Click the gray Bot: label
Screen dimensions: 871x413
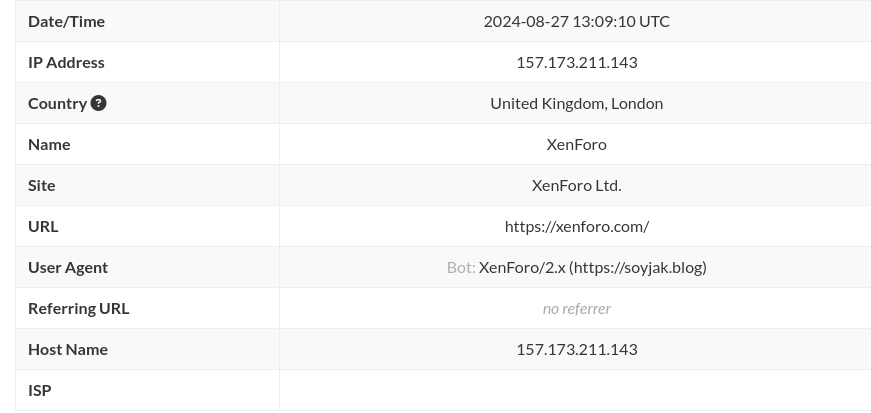(461, 267)
